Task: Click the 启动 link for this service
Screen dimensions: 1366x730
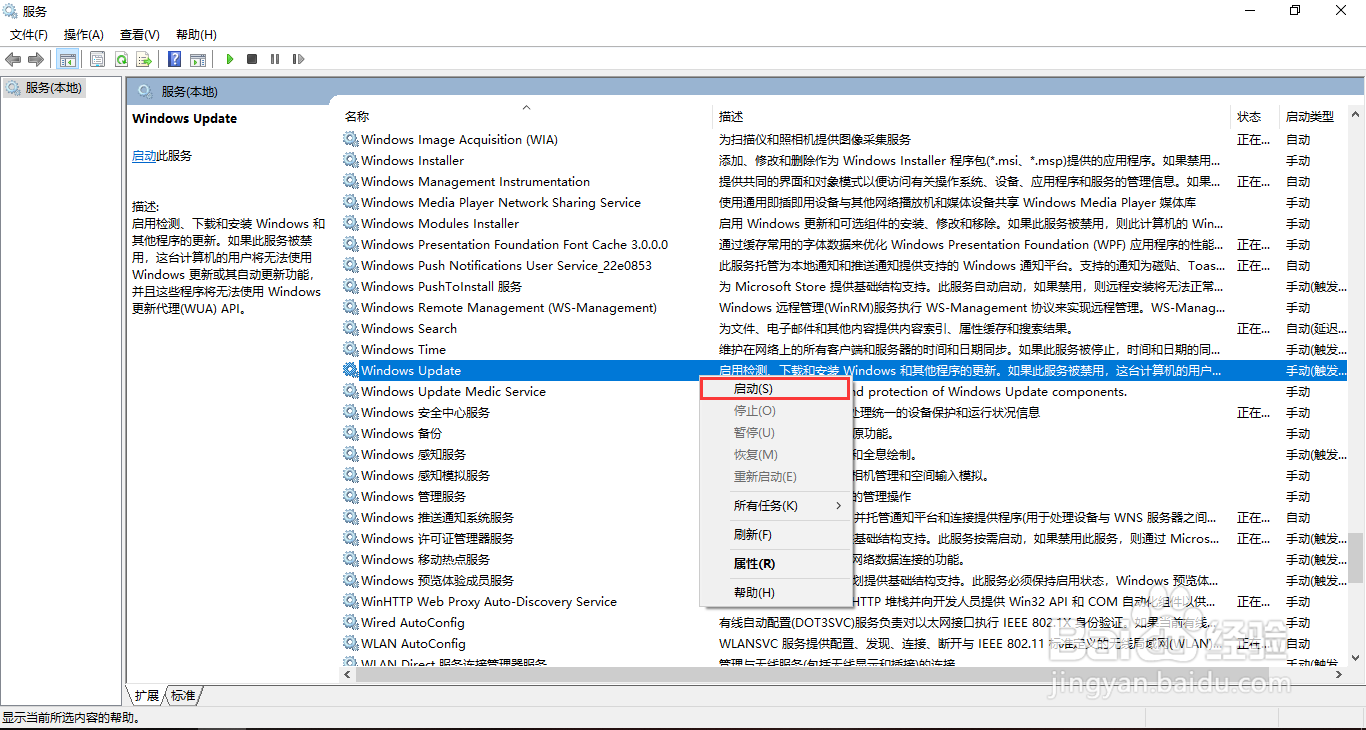Action: point(144,156)
